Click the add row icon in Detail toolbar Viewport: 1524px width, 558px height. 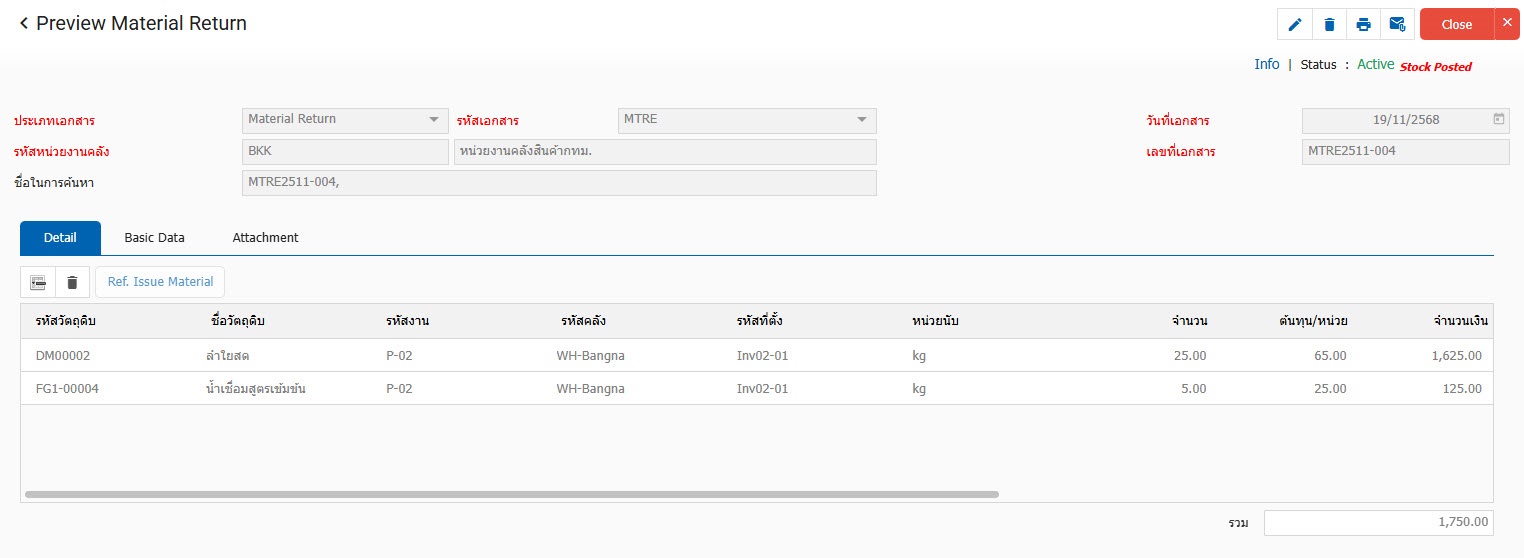point(38,282)
